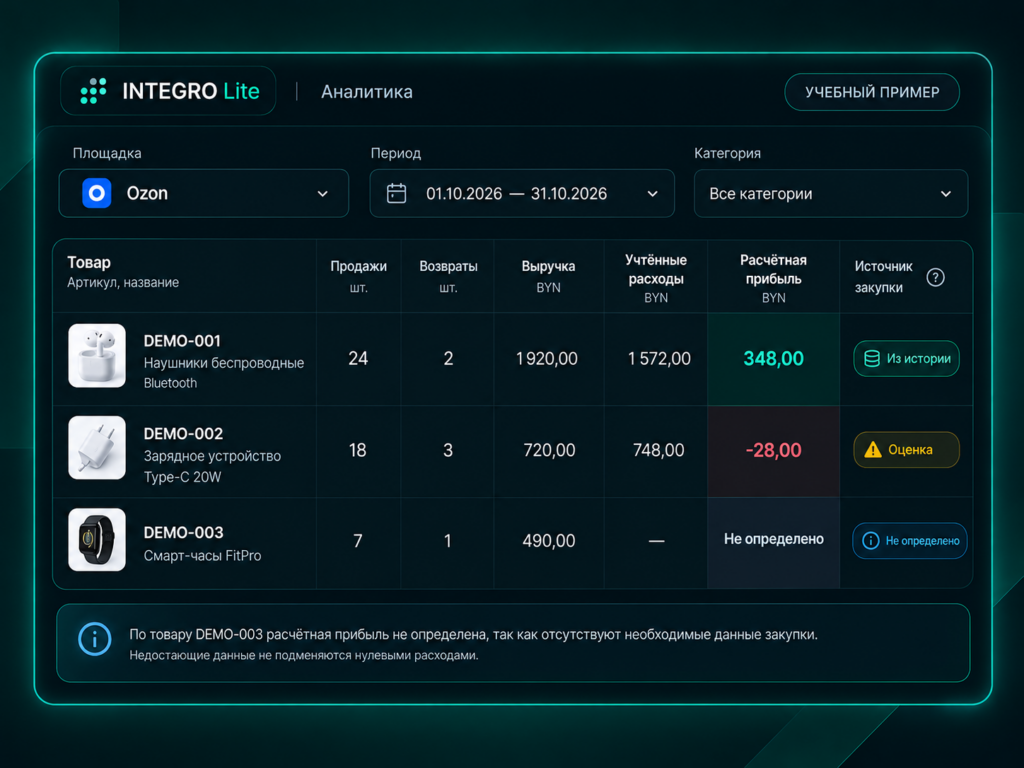The width and height of the screenshot is (1024, 768).
Task: Click the Из истории source badge
Action: (906, 359)
